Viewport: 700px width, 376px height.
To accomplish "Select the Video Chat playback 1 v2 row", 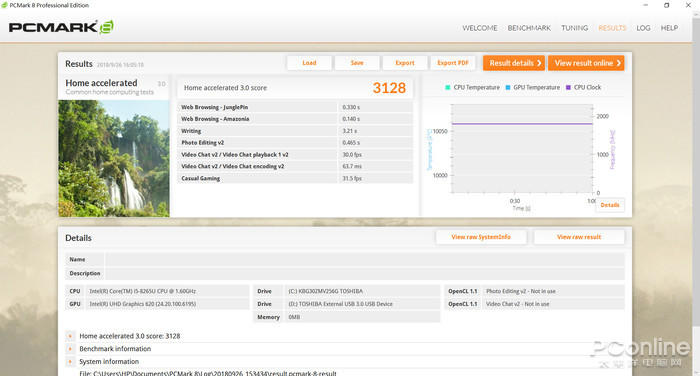I will click(295, 155).
